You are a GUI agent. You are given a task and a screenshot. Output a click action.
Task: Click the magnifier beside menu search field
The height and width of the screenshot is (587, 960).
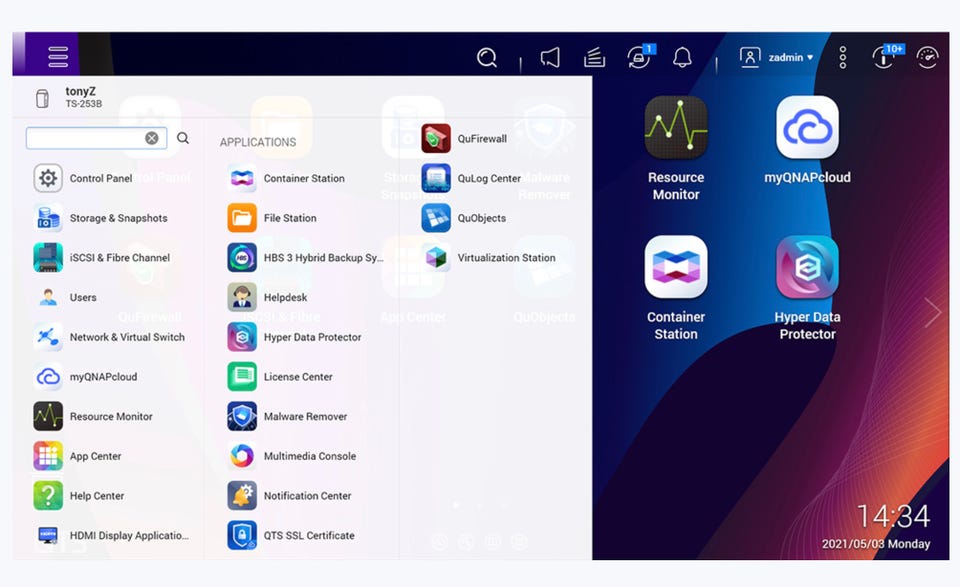(x=183, y=138)
